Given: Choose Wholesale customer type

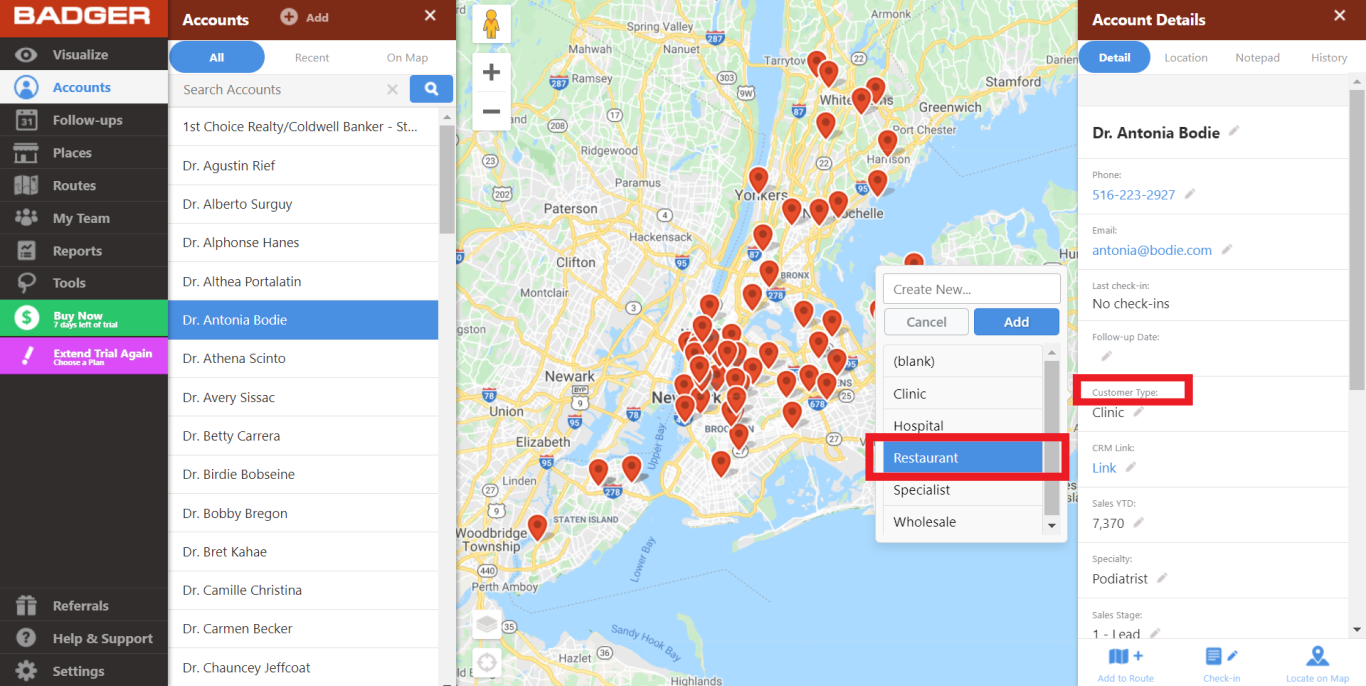Looking at the screenshot, I should tap(963, 522).
